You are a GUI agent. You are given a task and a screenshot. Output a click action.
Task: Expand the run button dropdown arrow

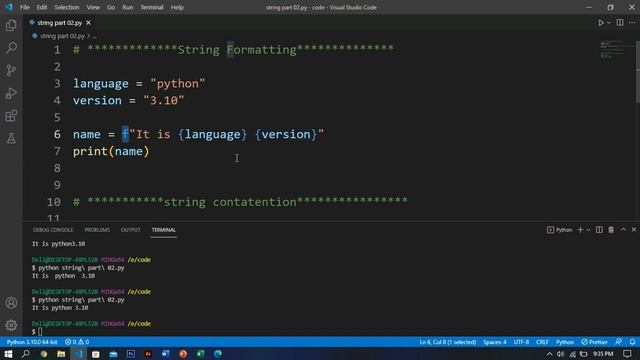point(609,23)
